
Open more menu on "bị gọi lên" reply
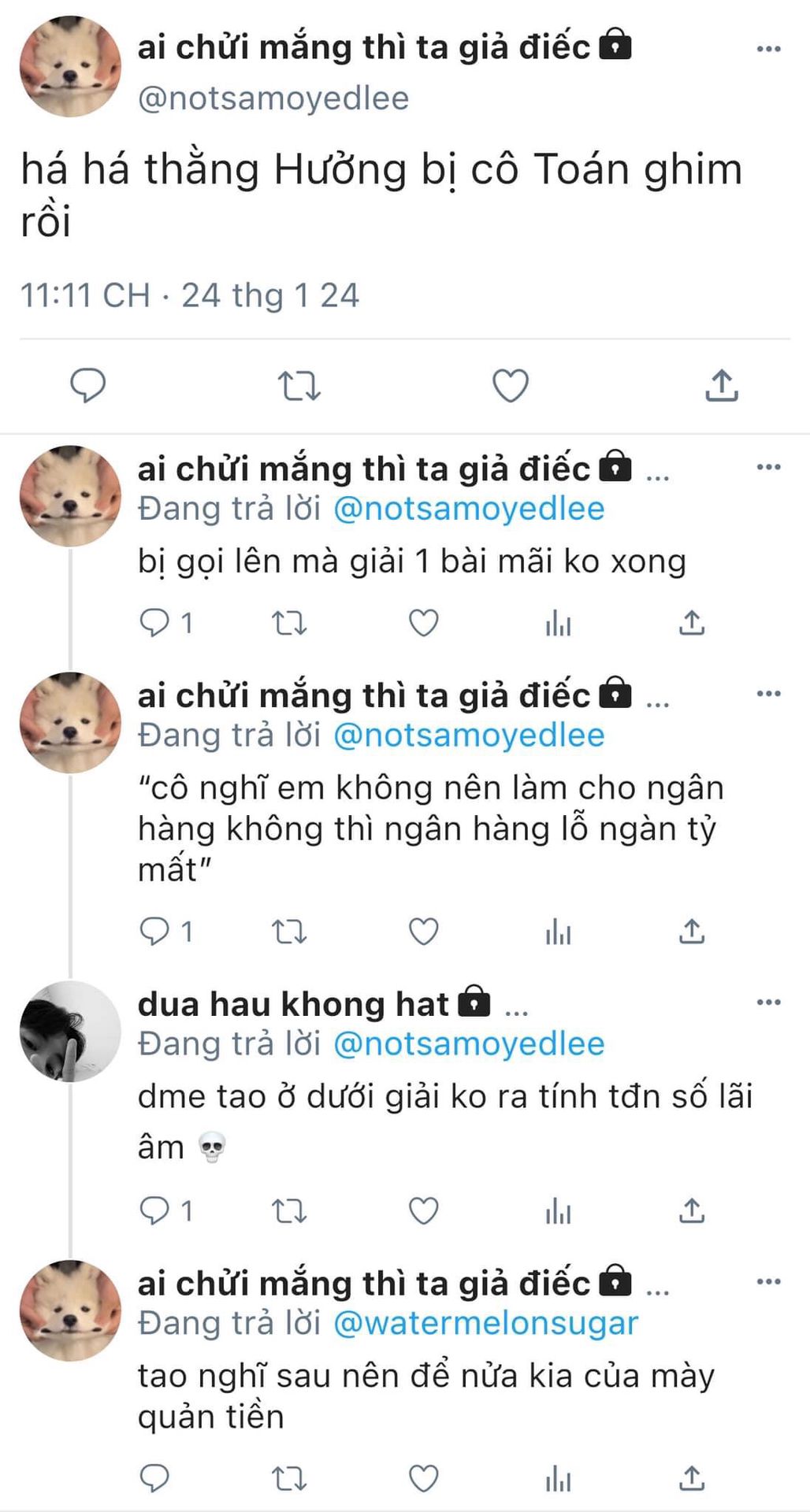click(x=768, y=467)
